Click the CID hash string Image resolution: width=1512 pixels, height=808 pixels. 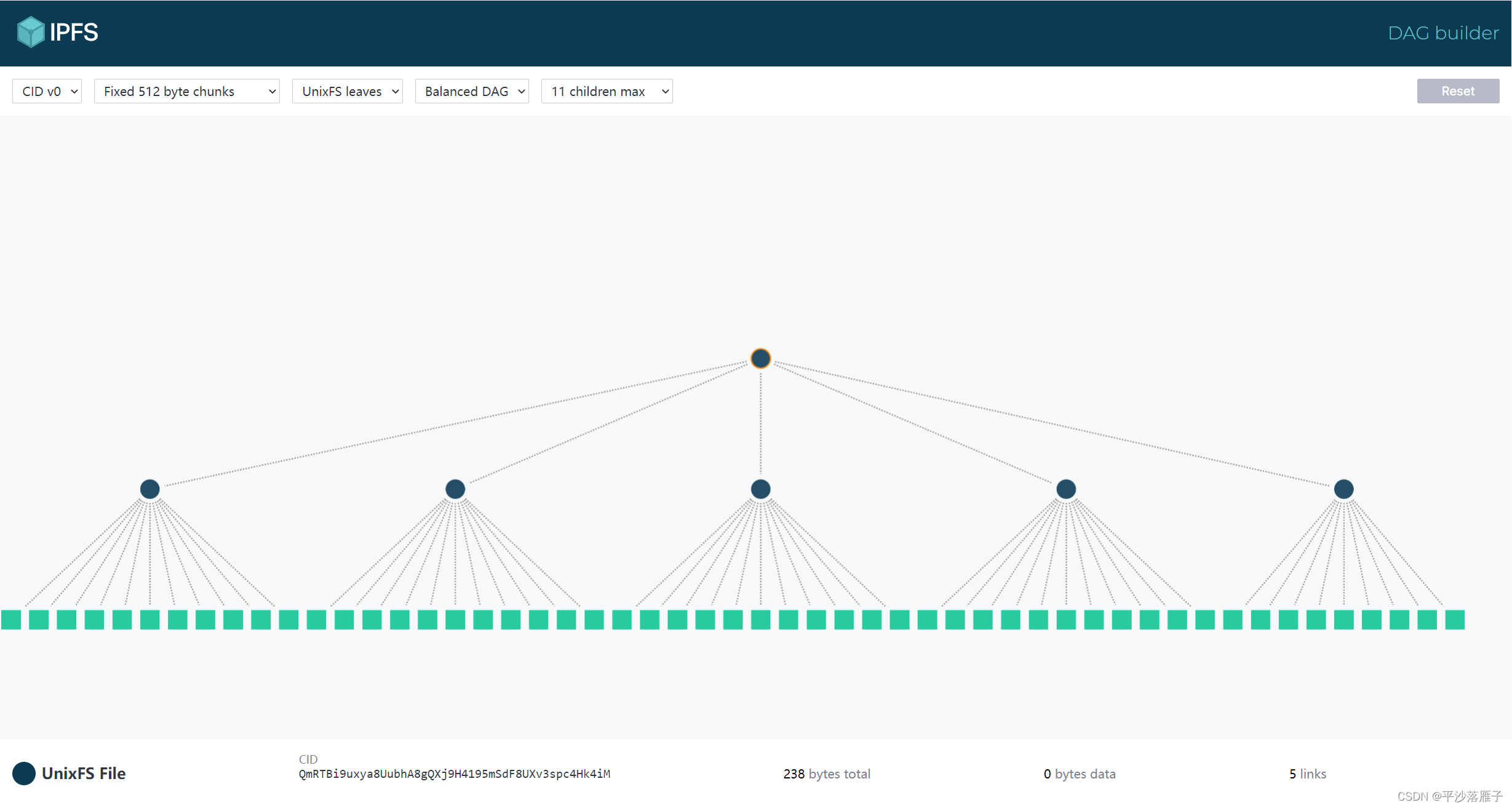click(455, 774)
